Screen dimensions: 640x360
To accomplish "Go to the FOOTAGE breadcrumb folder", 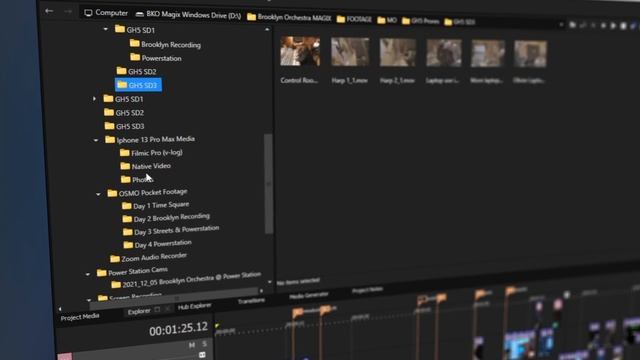I will [354, 19].
